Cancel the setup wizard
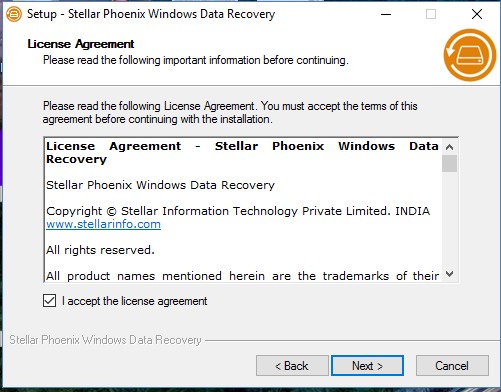 (x=452, y=366)
